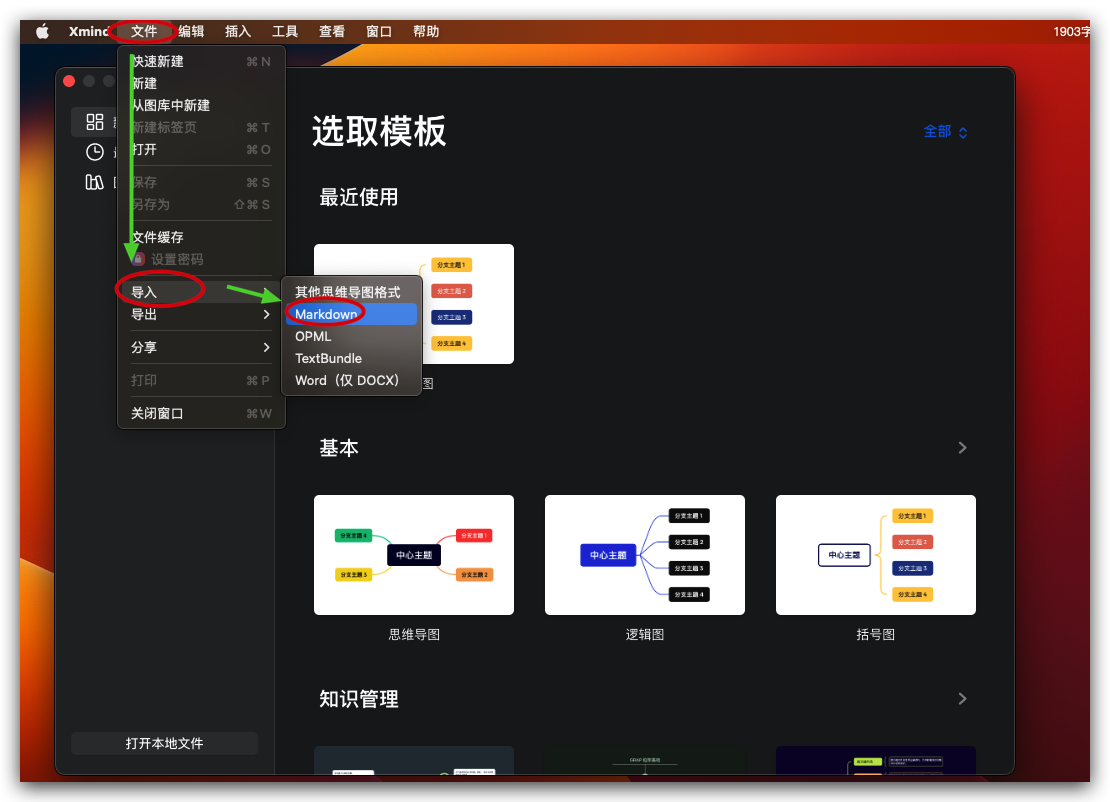Choose OPML import option
The height and width of the screenshot is (802, 1110).
point(351,336)
